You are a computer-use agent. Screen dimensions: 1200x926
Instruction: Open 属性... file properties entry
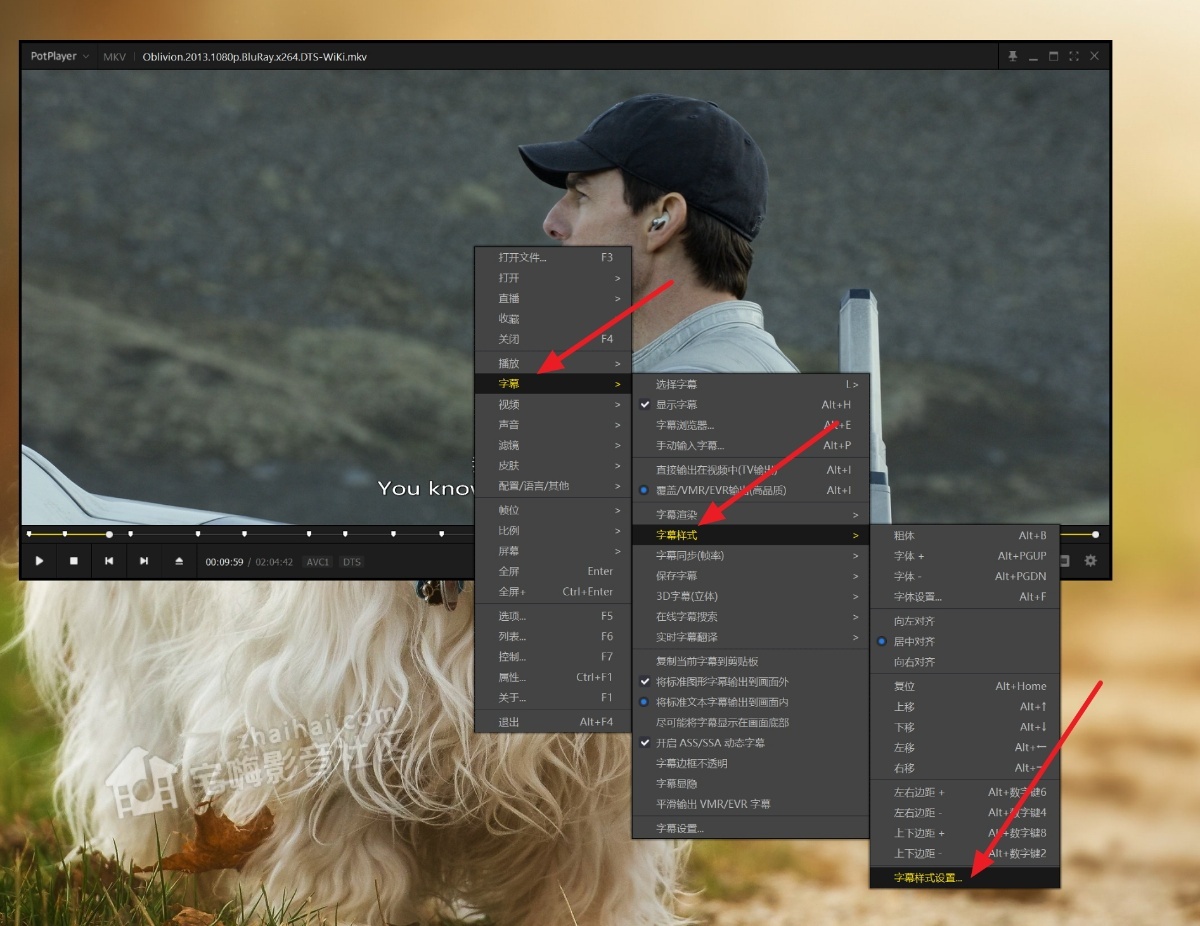553,677
